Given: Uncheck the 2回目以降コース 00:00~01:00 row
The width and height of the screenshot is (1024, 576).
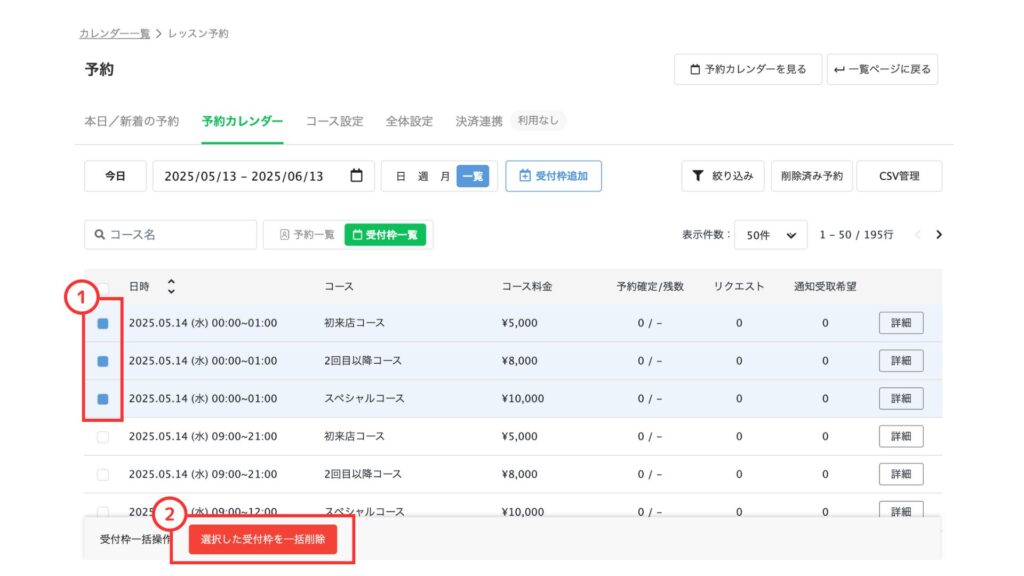Looking at the screenshot, I should 103,361.
